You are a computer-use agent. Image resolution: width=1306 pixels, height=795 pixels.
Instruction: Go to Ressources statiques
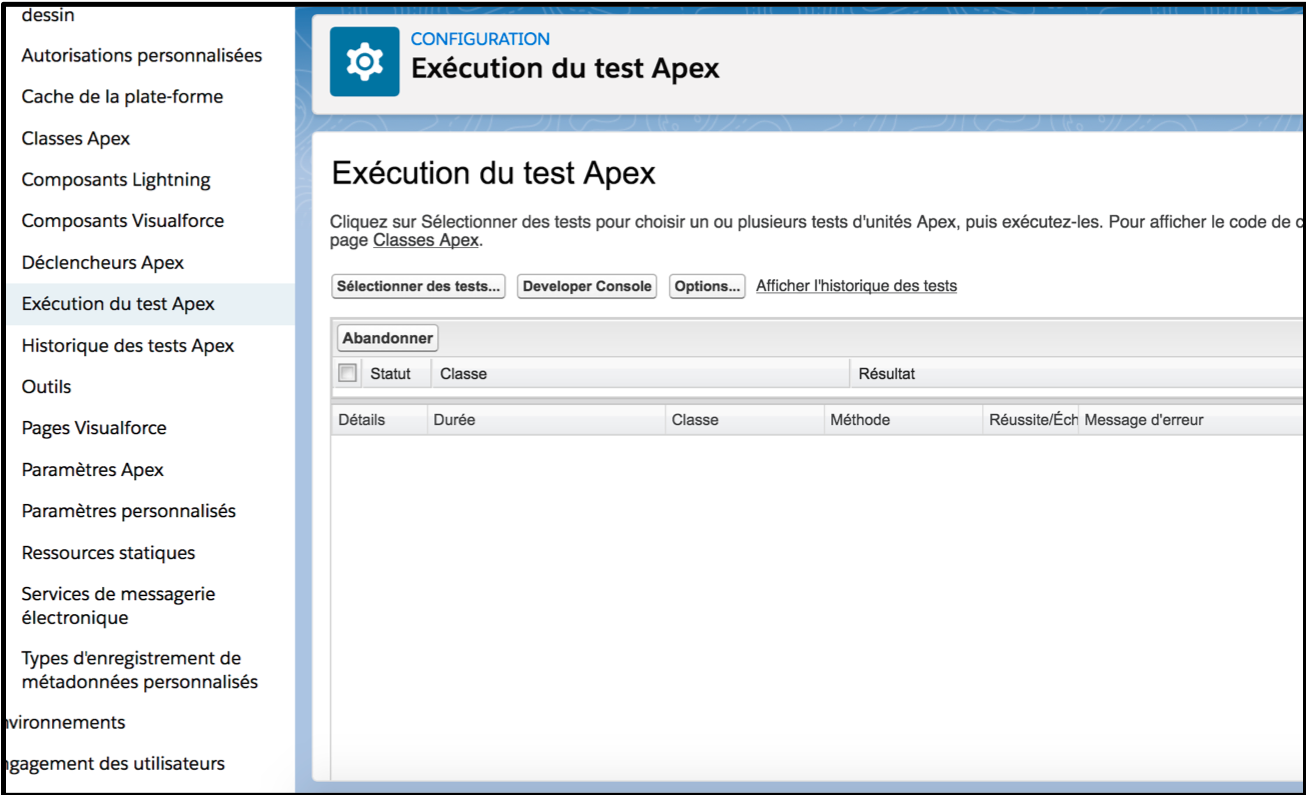click(108, 553)
